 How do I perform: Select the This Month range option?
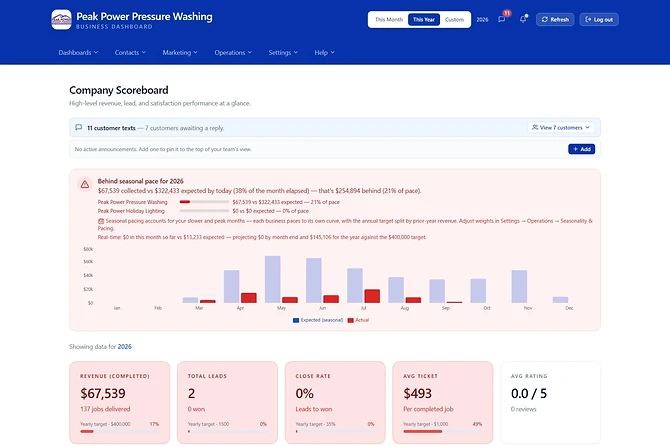(x=389, y=20)
